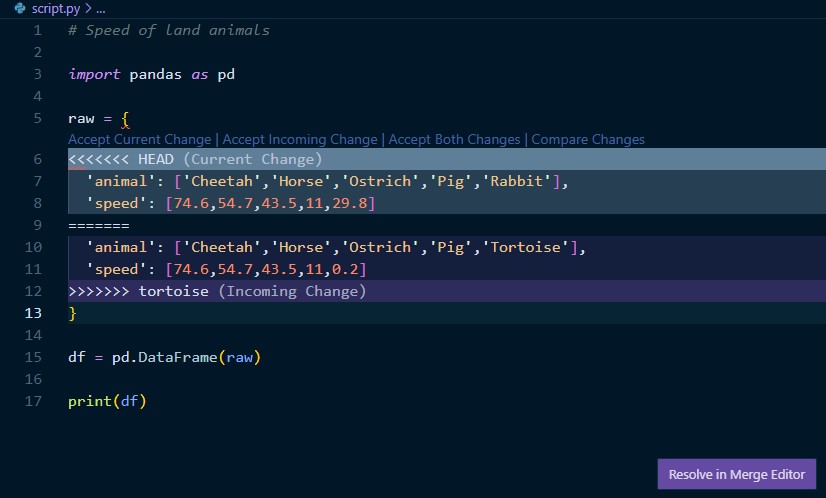826x498 pixels.
Task: Click line number 13 in the gutter
Action: [35, 314]
